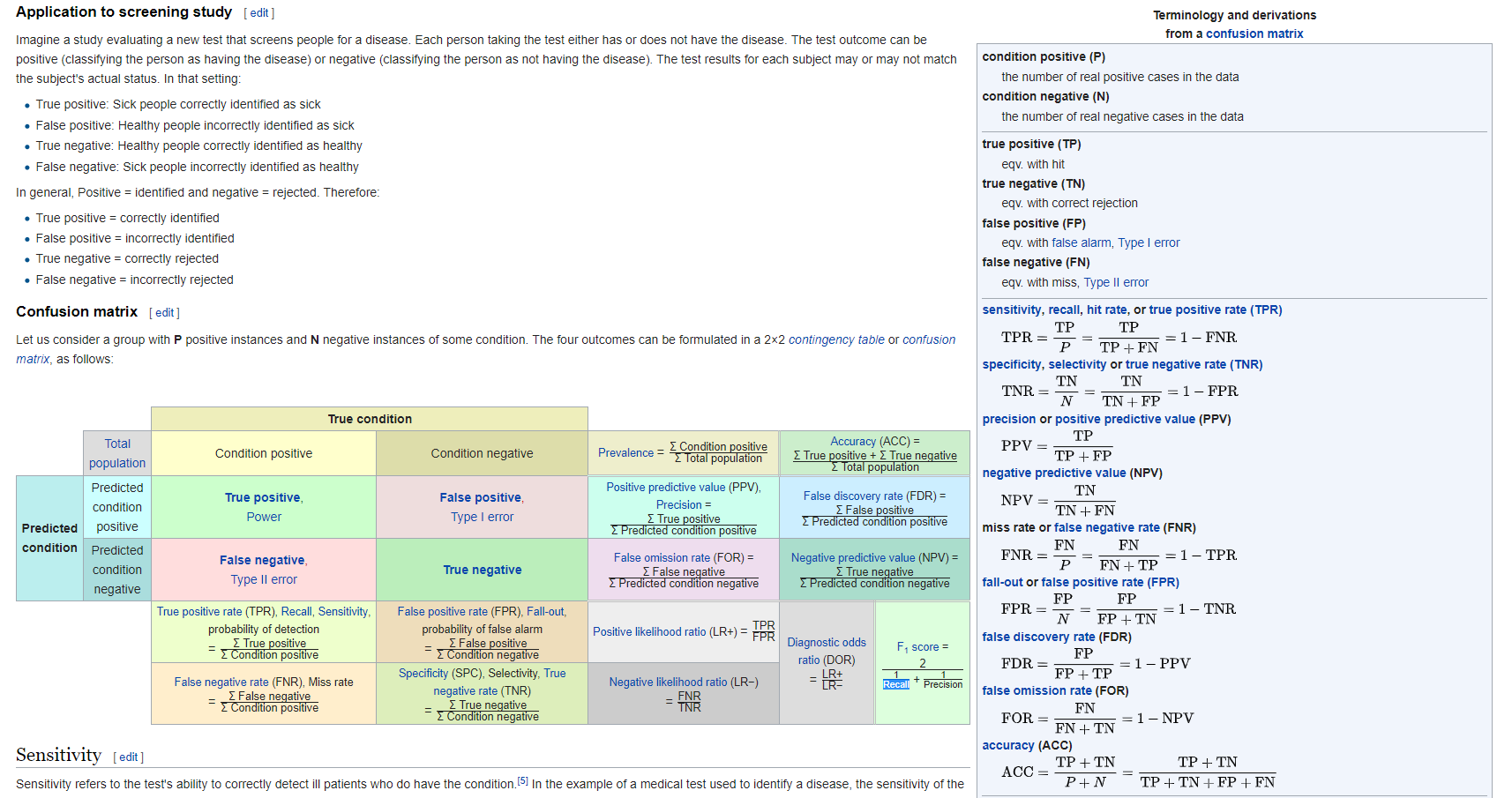Viewport: 1512px width, 798px height.
Task: Open the false alarm link
Action: pos(1082,242)
